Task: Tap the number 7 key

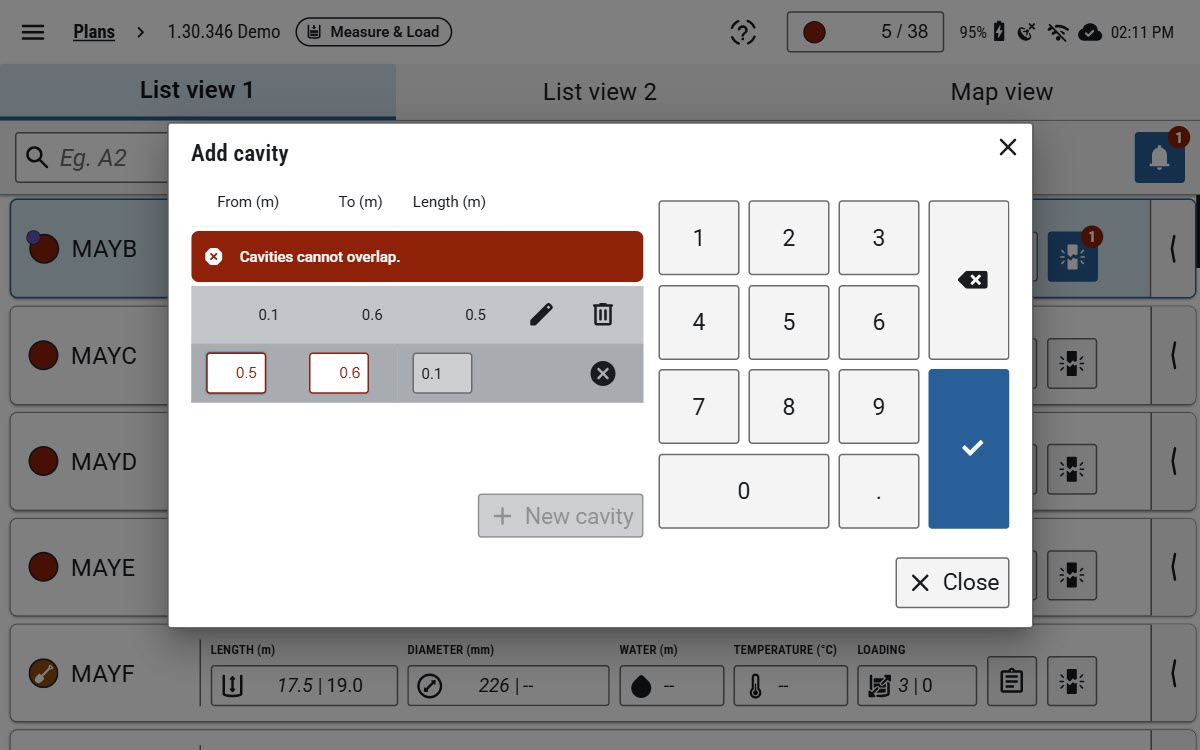Action: pyautogui.click(x=699, y=407)
